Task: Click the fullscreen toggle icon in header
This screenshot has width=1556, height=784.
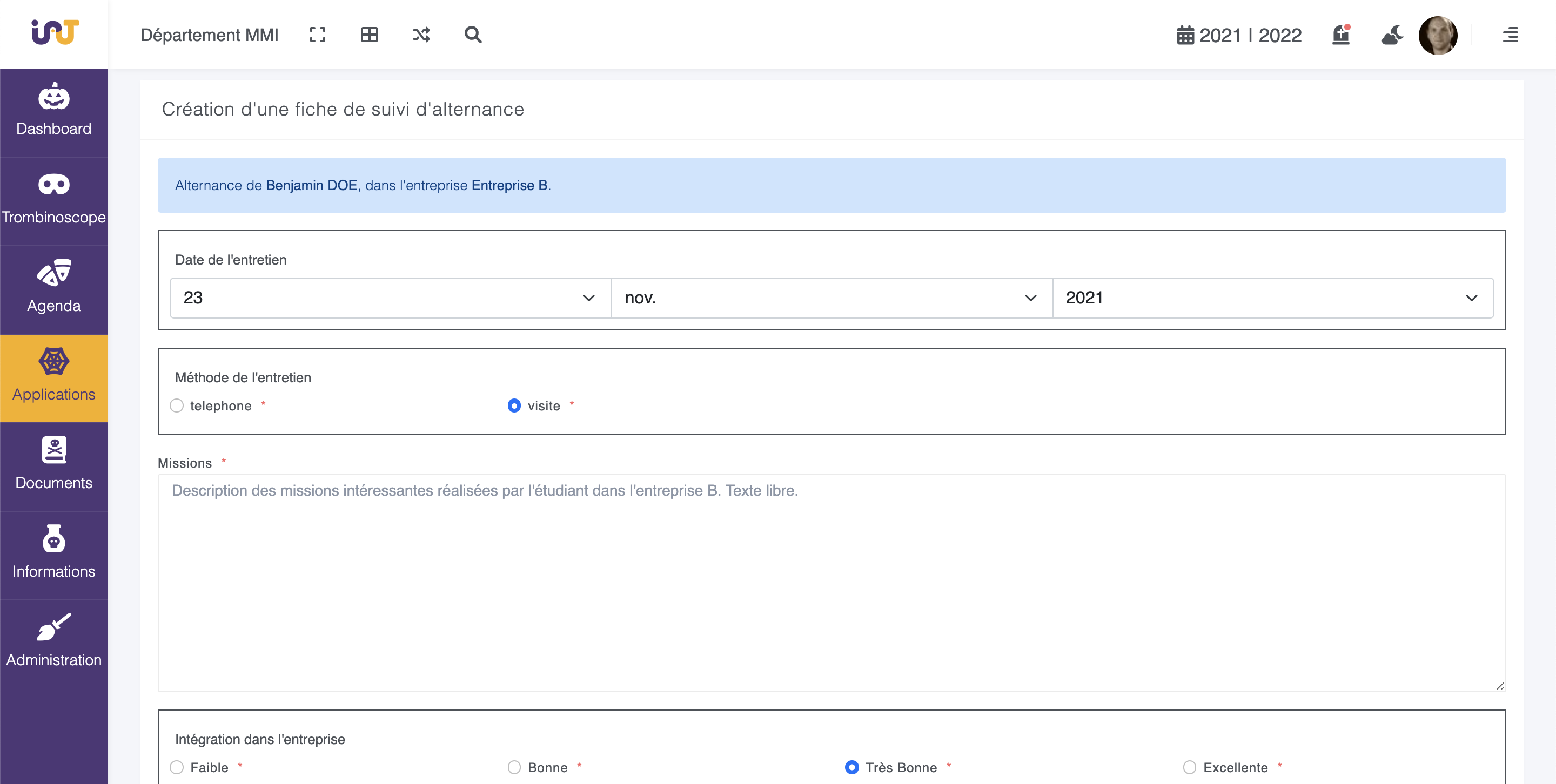Action: pyautogui.click(x=317, y=35)
